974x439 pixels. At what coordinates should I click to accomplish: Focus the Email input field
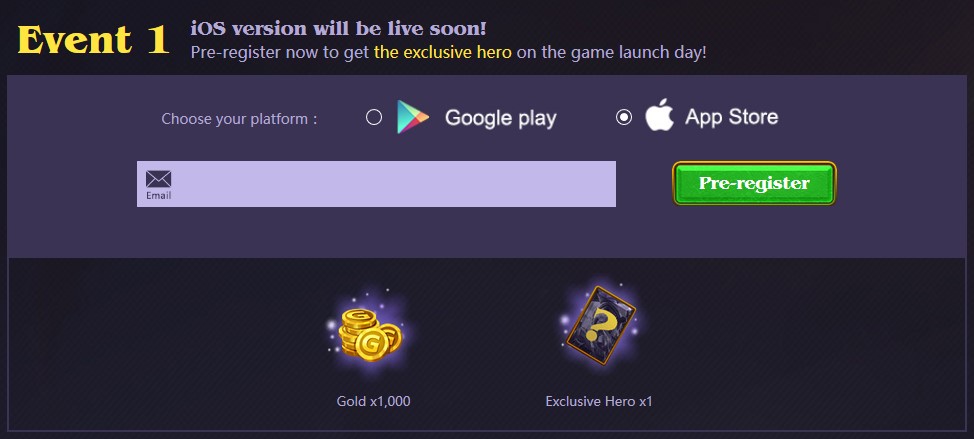tap(376, 184)
